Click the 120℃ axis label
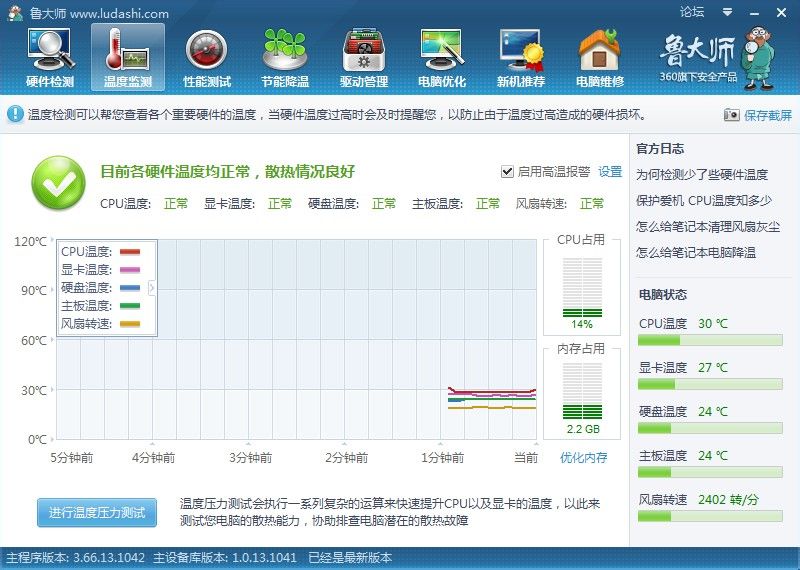 (31, 241)
